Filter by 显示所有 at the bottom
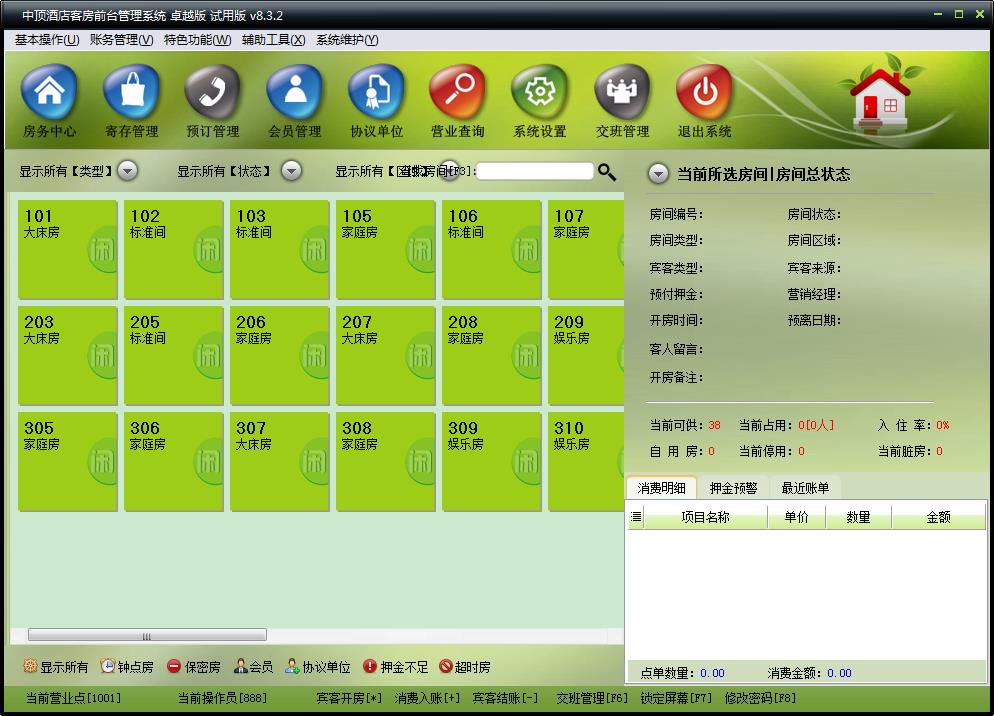 click(56, 667)
